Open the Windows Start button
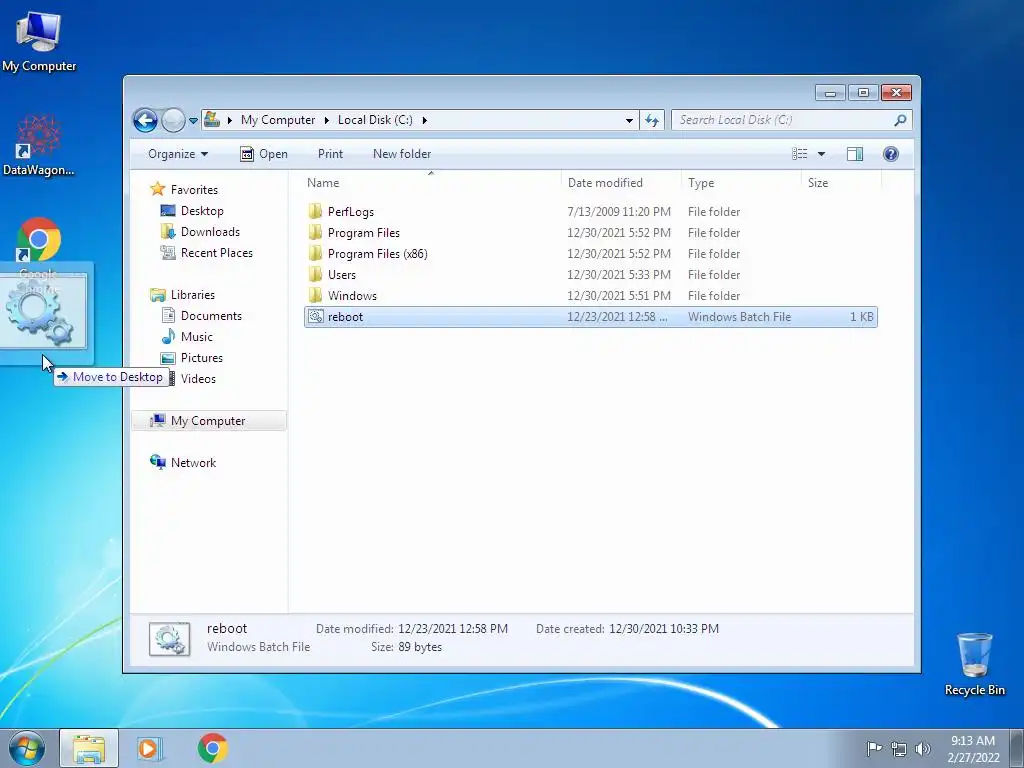The height and width of the screenshot is (768, 1024). point(27,748)
